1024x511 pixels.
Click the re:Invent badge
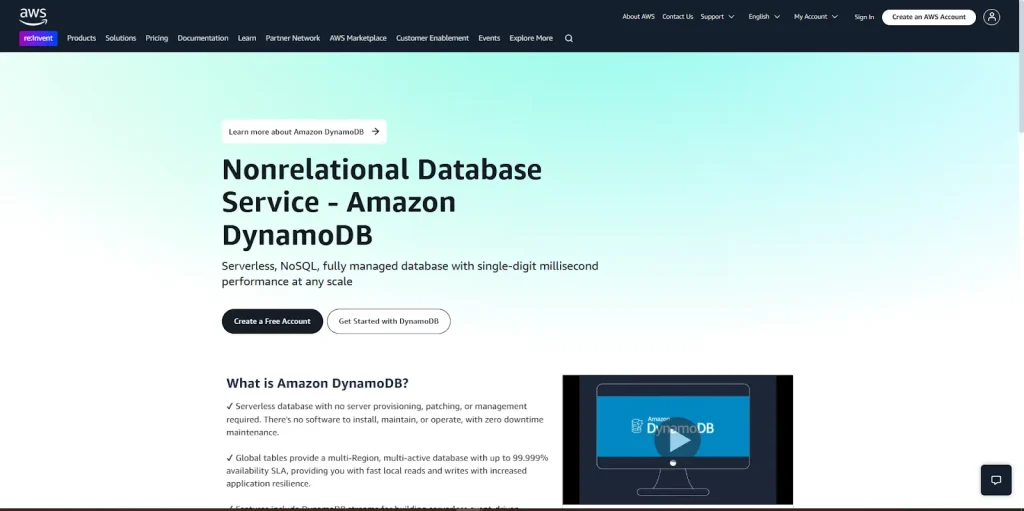click(x=39, y=39)
